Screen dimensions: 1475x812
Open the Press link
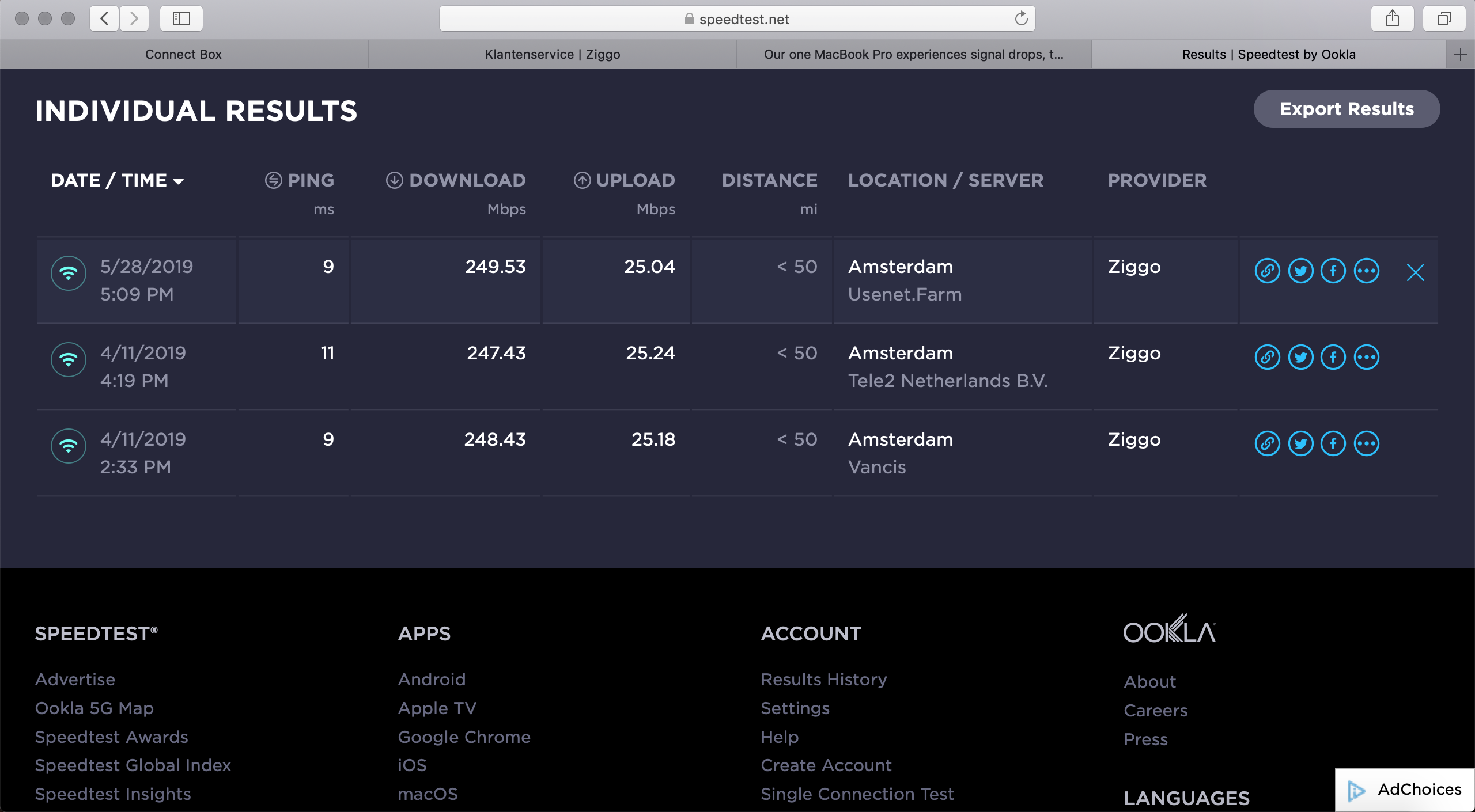[1146, 739]
